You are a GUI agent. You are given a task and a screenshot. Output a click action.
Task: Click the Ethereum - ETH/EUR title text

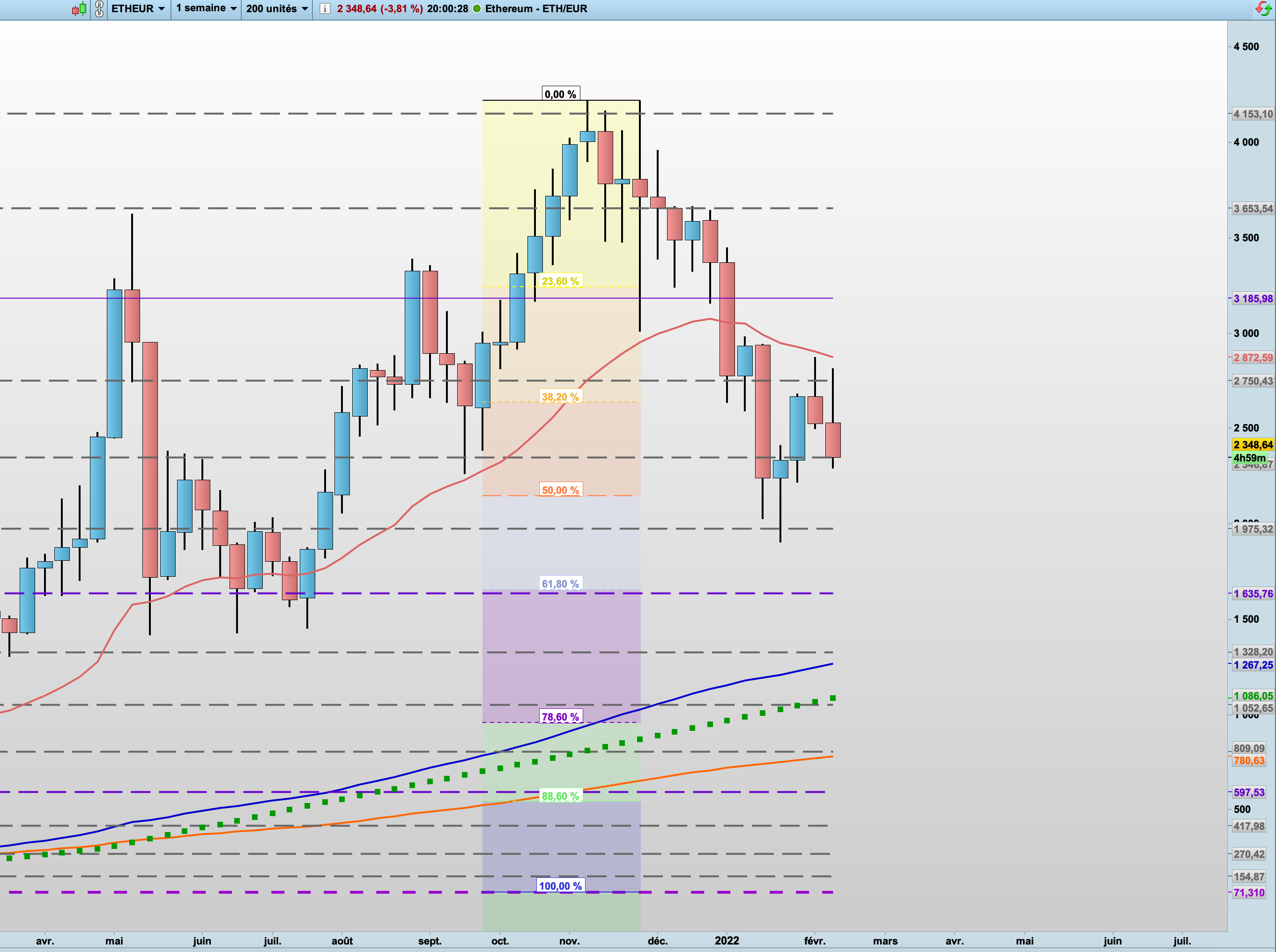tap(536, 8)
